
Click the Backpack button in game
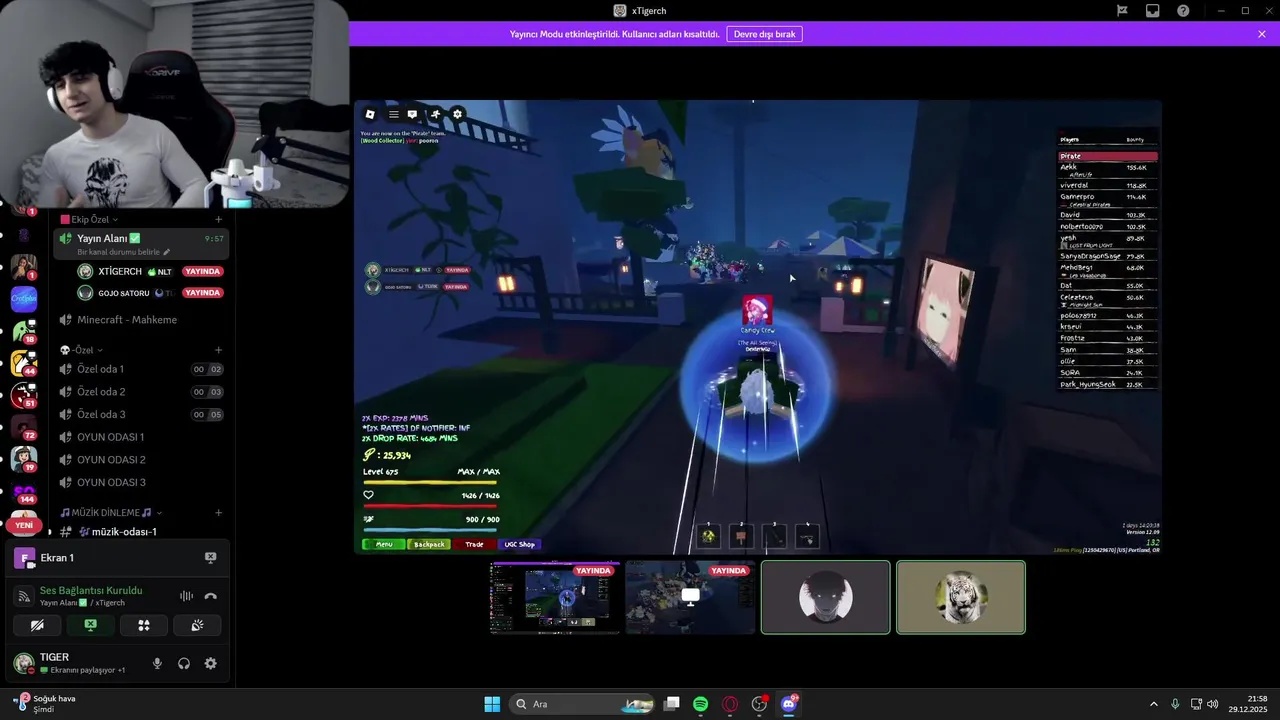430,544
